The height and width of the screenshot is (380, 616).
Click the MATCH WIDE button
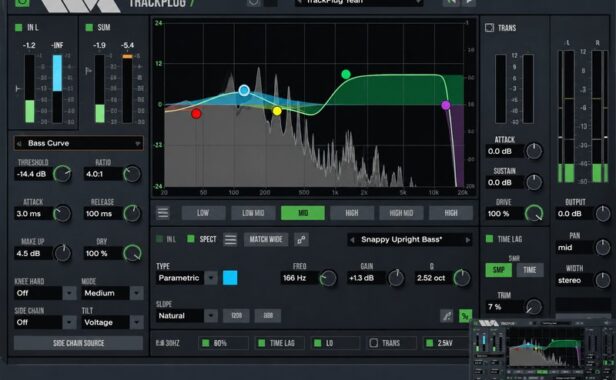266,239
